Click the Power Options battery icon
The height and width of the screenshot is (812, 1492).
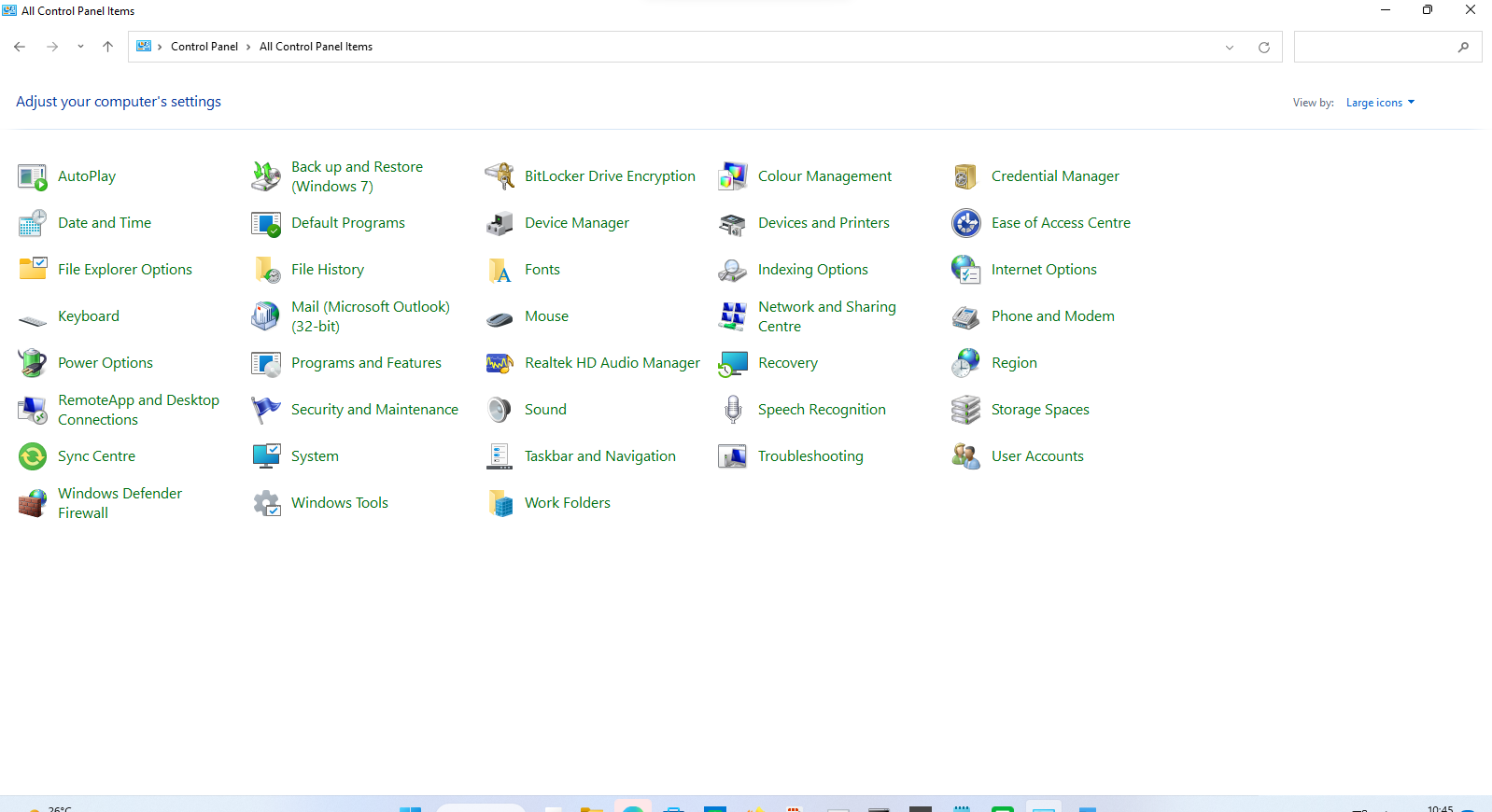[x=33, y=363]
